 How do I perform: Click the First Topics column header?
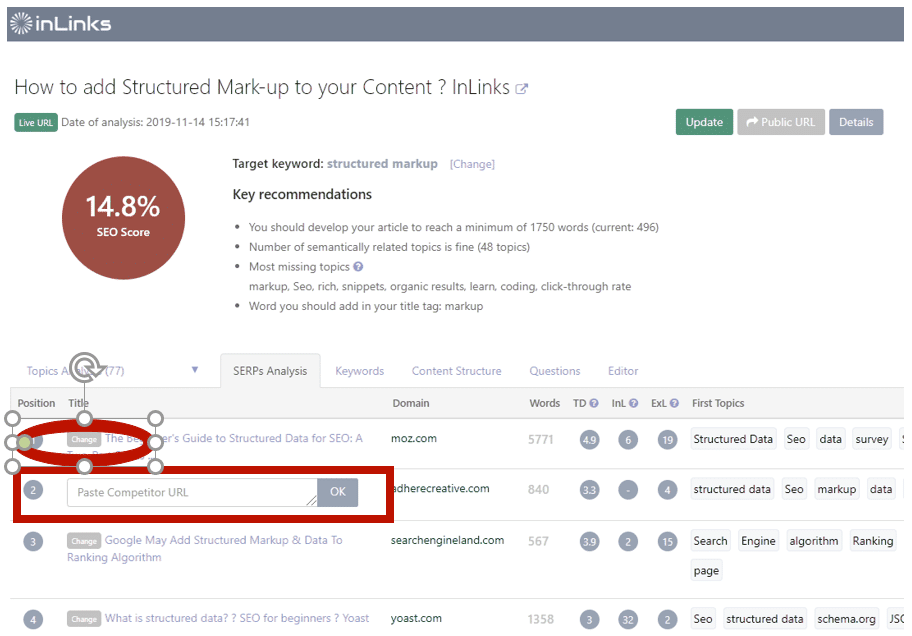[718, 403]
